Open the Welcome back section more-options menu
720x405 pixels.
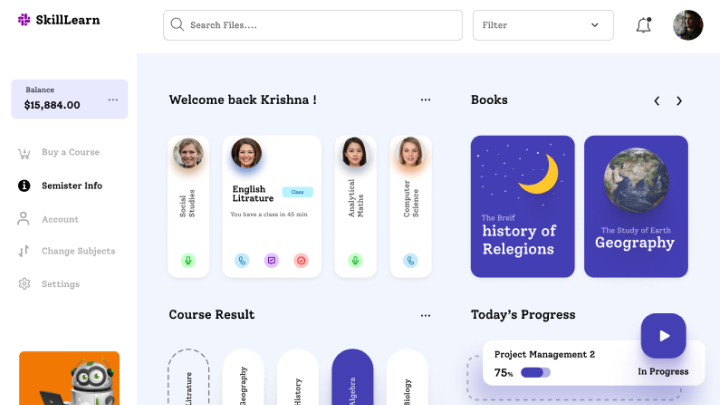pos(426,100)
